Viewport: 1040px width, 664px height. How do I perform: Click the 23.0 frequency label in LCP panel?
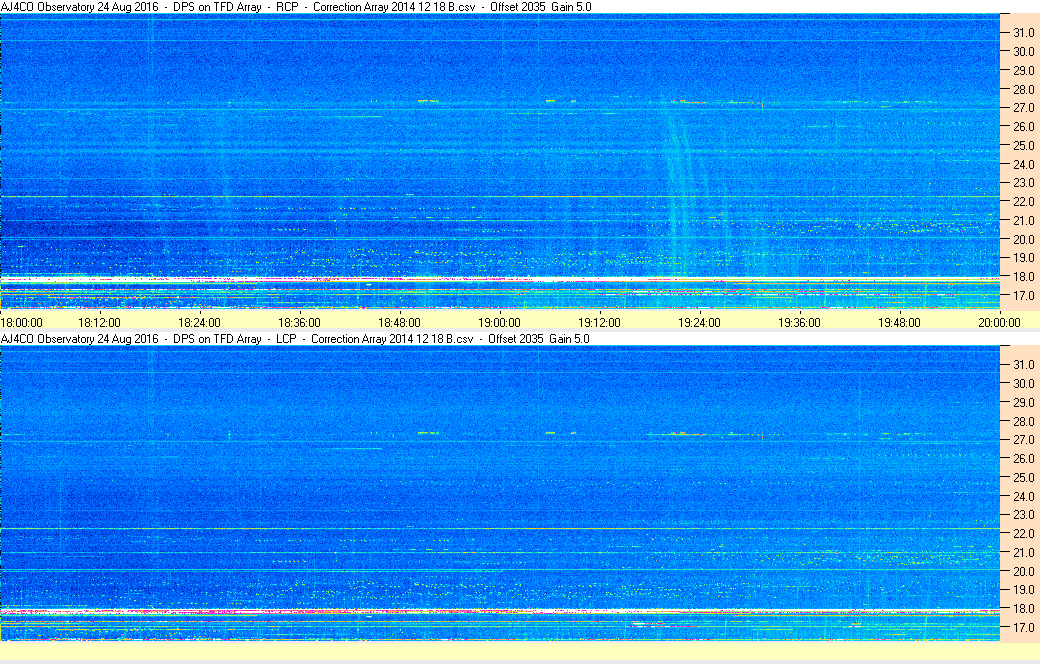point(1023,515)
